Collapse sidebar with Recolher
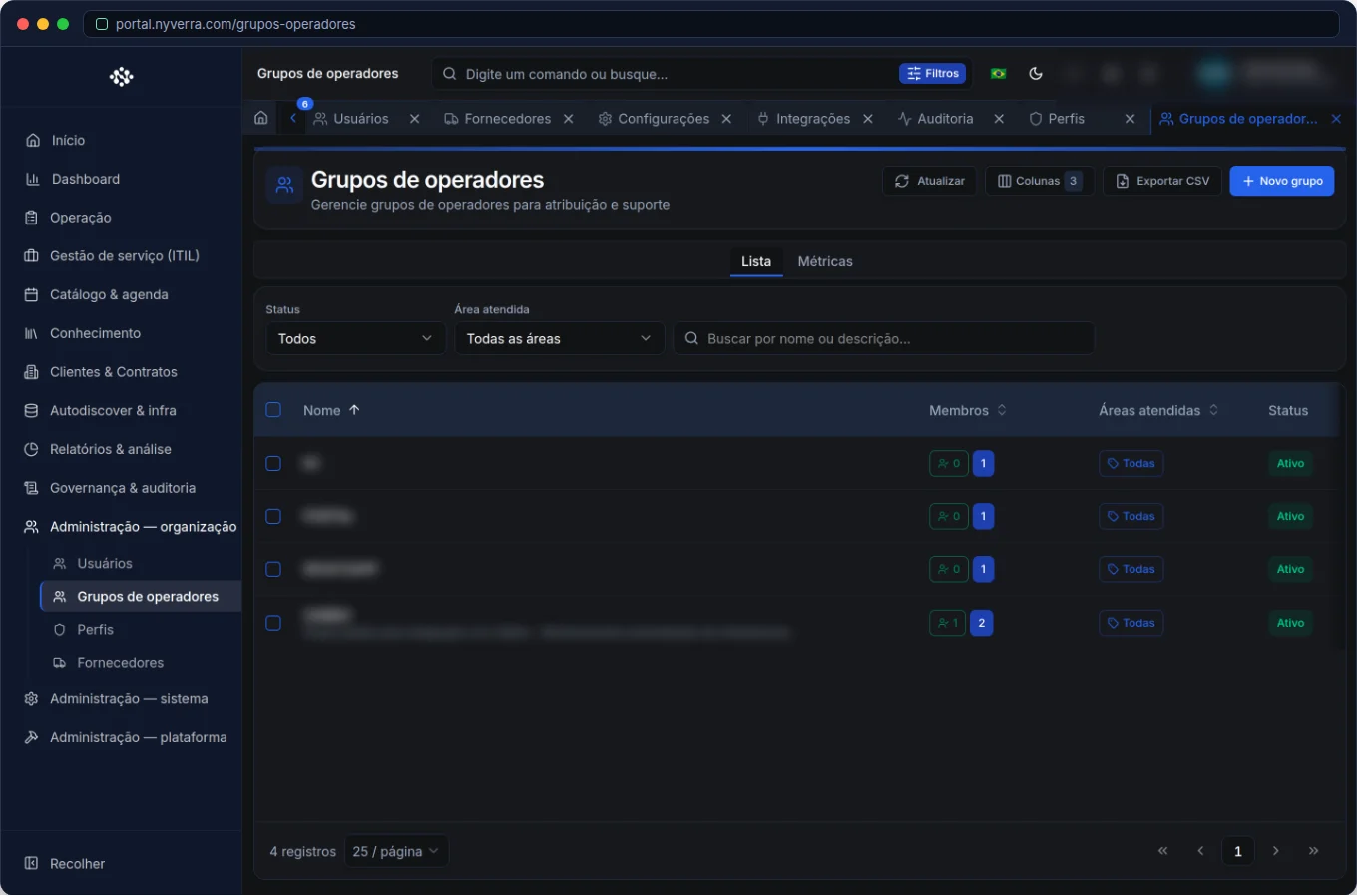The width and height of the screenshot is (1357, 896). [65, 864]
